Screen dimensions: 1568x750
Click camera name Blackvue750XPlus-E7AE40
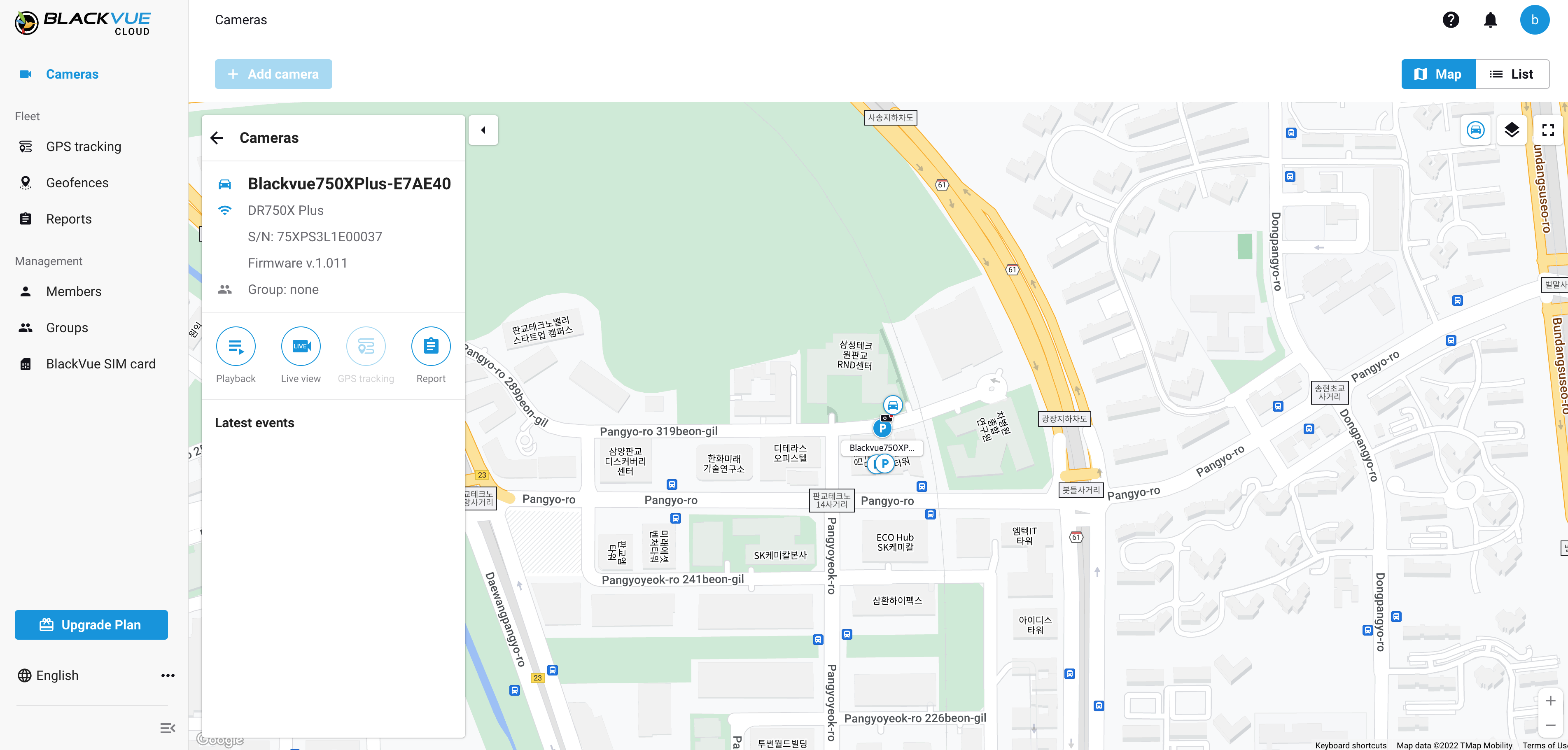pos(350,184)
